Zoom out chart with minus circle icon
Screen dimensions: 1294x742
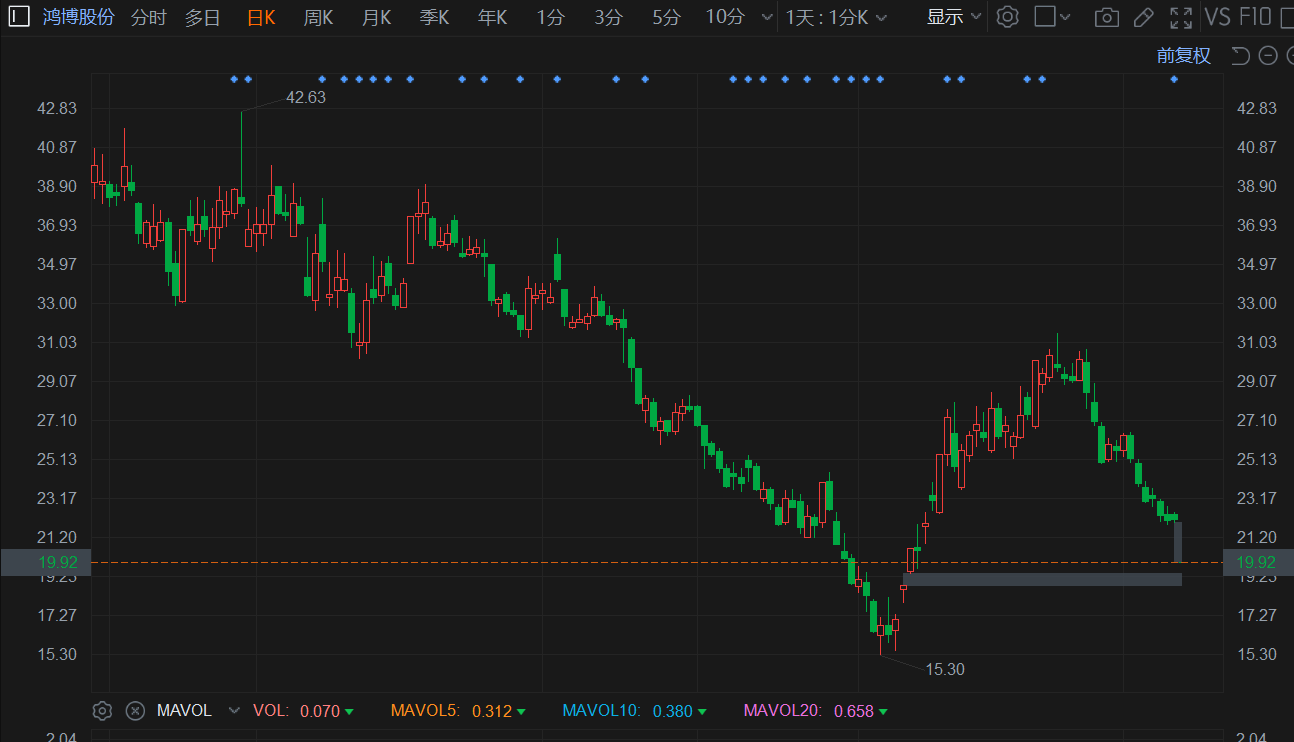(x=1267, y=56)
